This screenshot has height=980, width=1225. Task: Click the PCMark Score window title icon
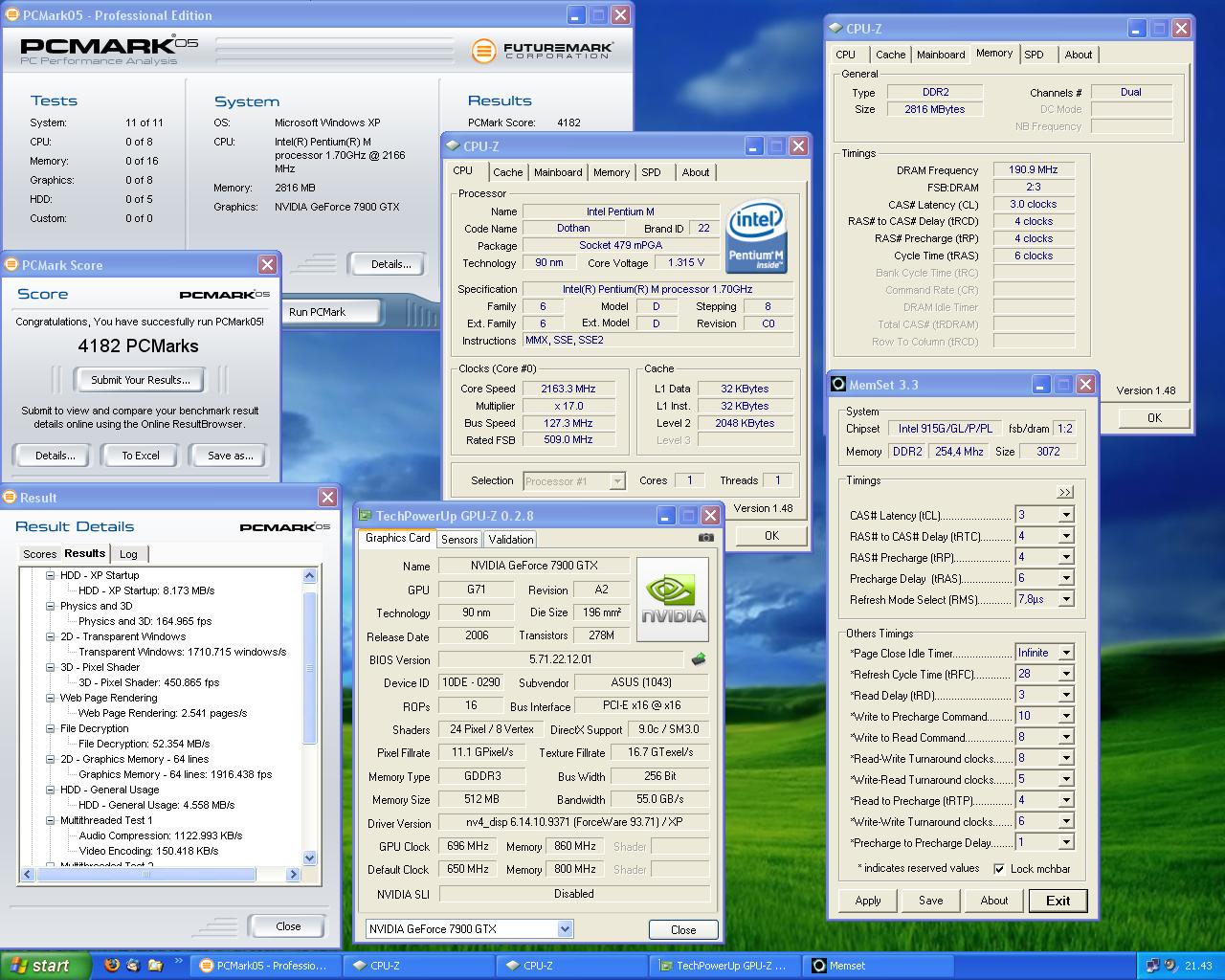tap(12, 265)
